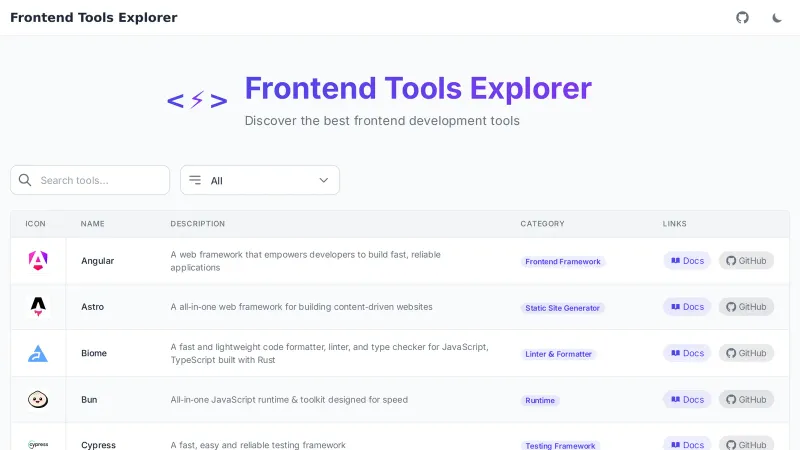Screen dimensions: 800x450
Task: Click the Angular logo icon
Action: (38, 261)
